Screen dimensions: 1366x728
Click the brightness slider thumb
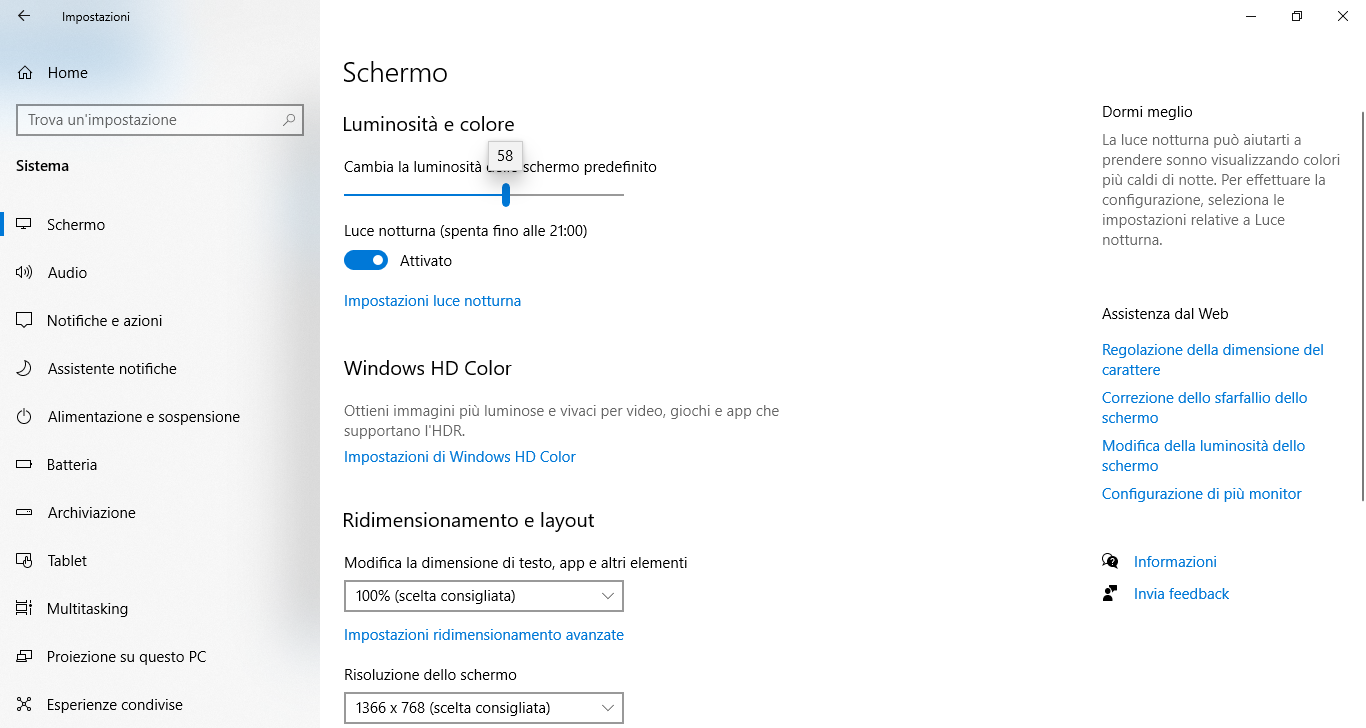506,194
